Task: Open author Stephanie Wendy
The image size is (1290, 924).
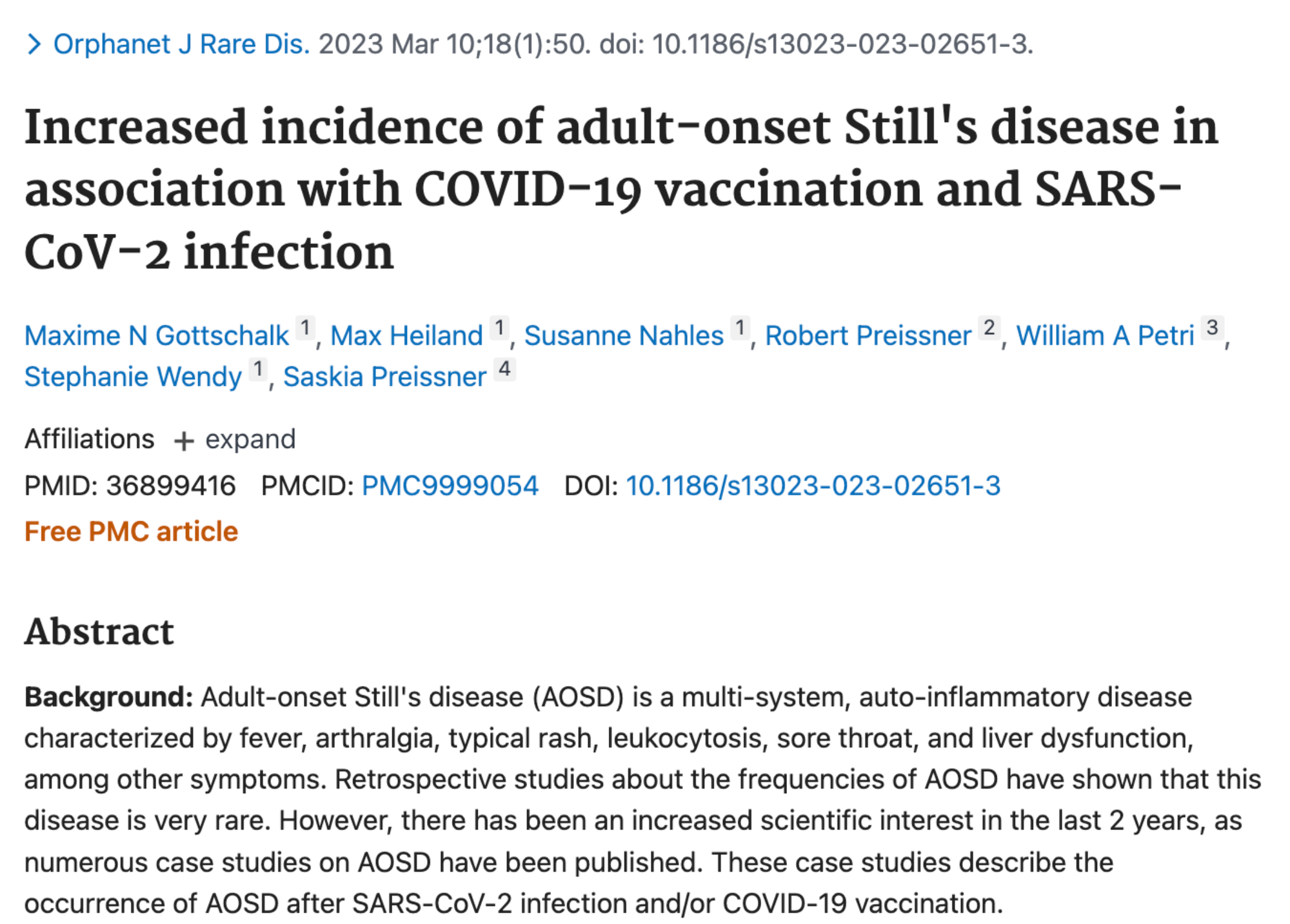Action: pos(133,377)
